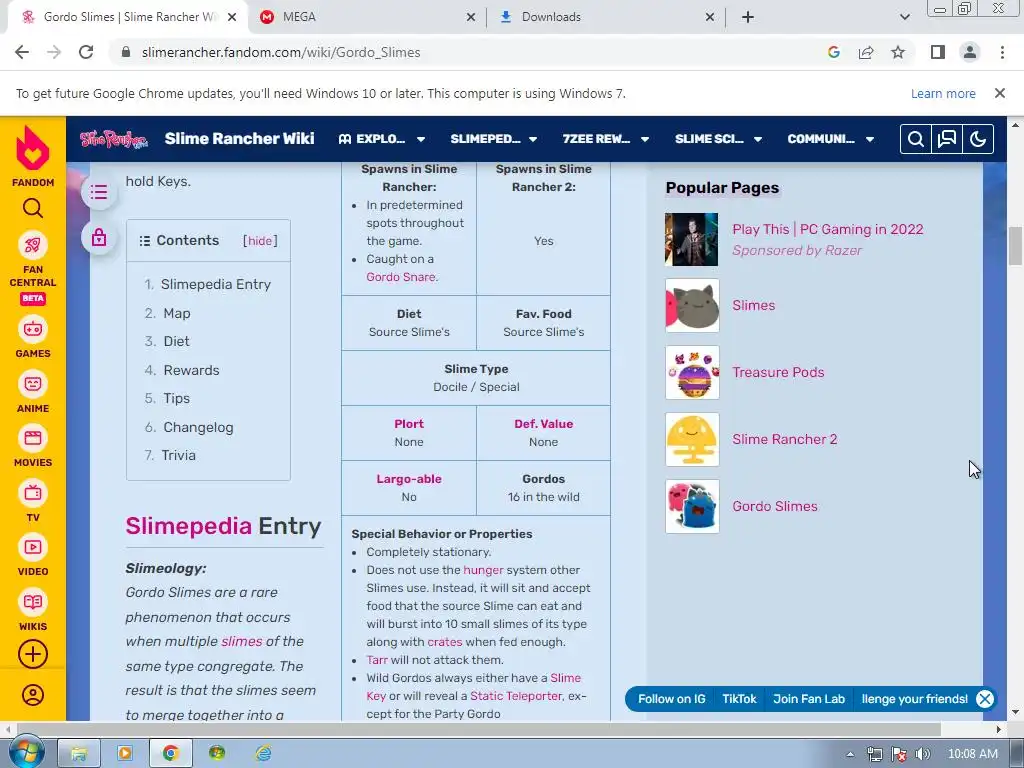Open Chrome three-dot menu
Screen dimensions: 1024x768
click(1002, 52)
